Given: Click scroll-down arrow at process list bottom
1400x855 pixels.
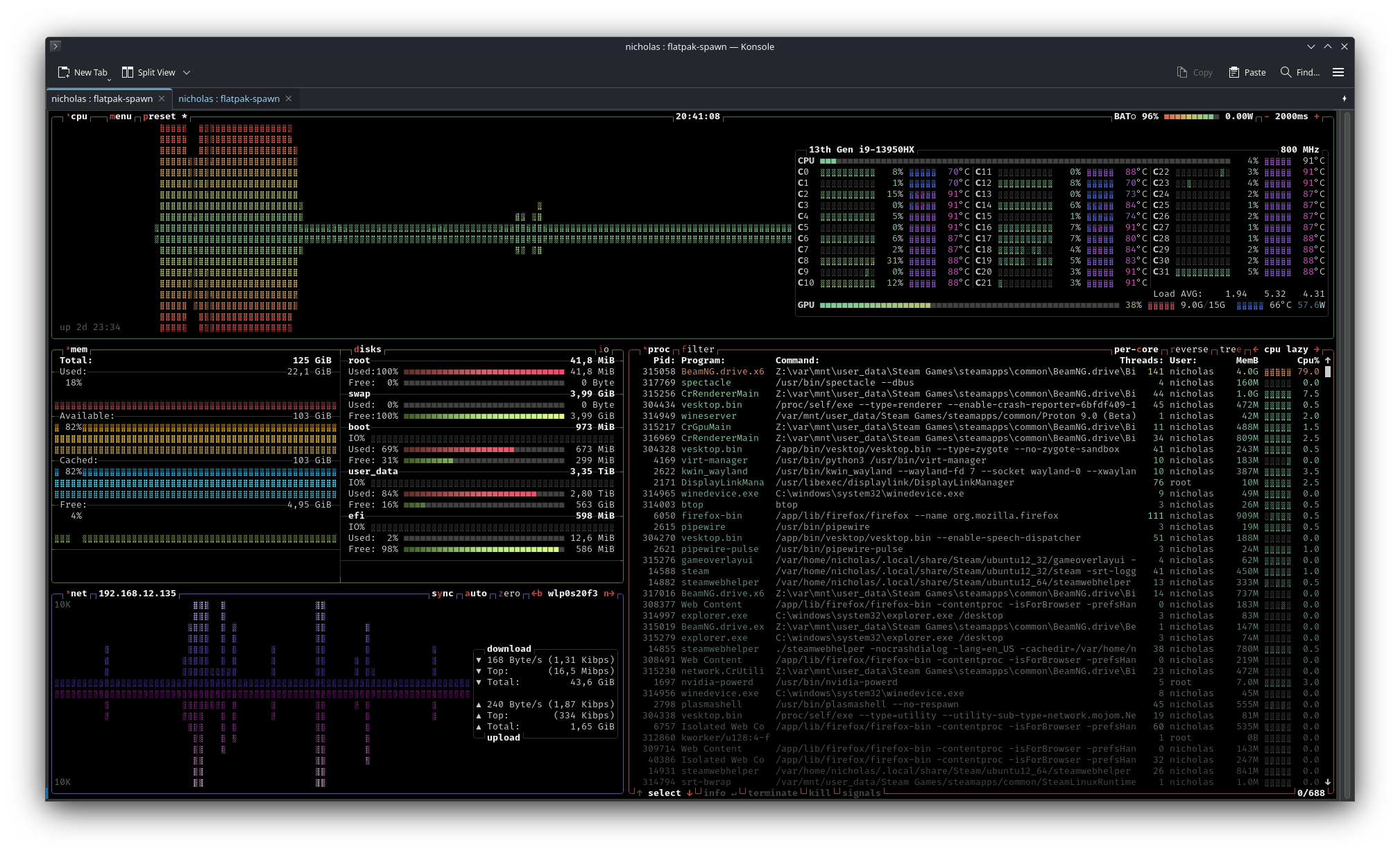Looking at the screenshot, I should coord(1328,782).
